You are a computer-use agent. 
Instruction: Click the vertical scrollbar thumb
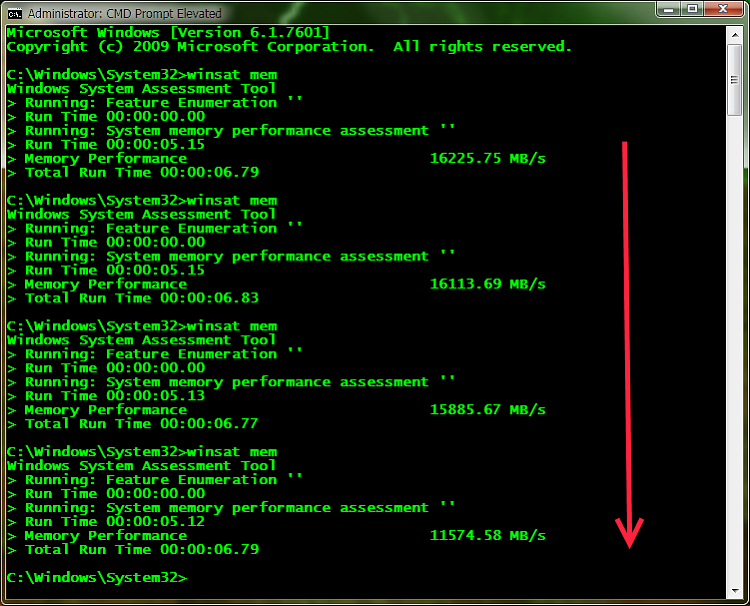(734, 80)
